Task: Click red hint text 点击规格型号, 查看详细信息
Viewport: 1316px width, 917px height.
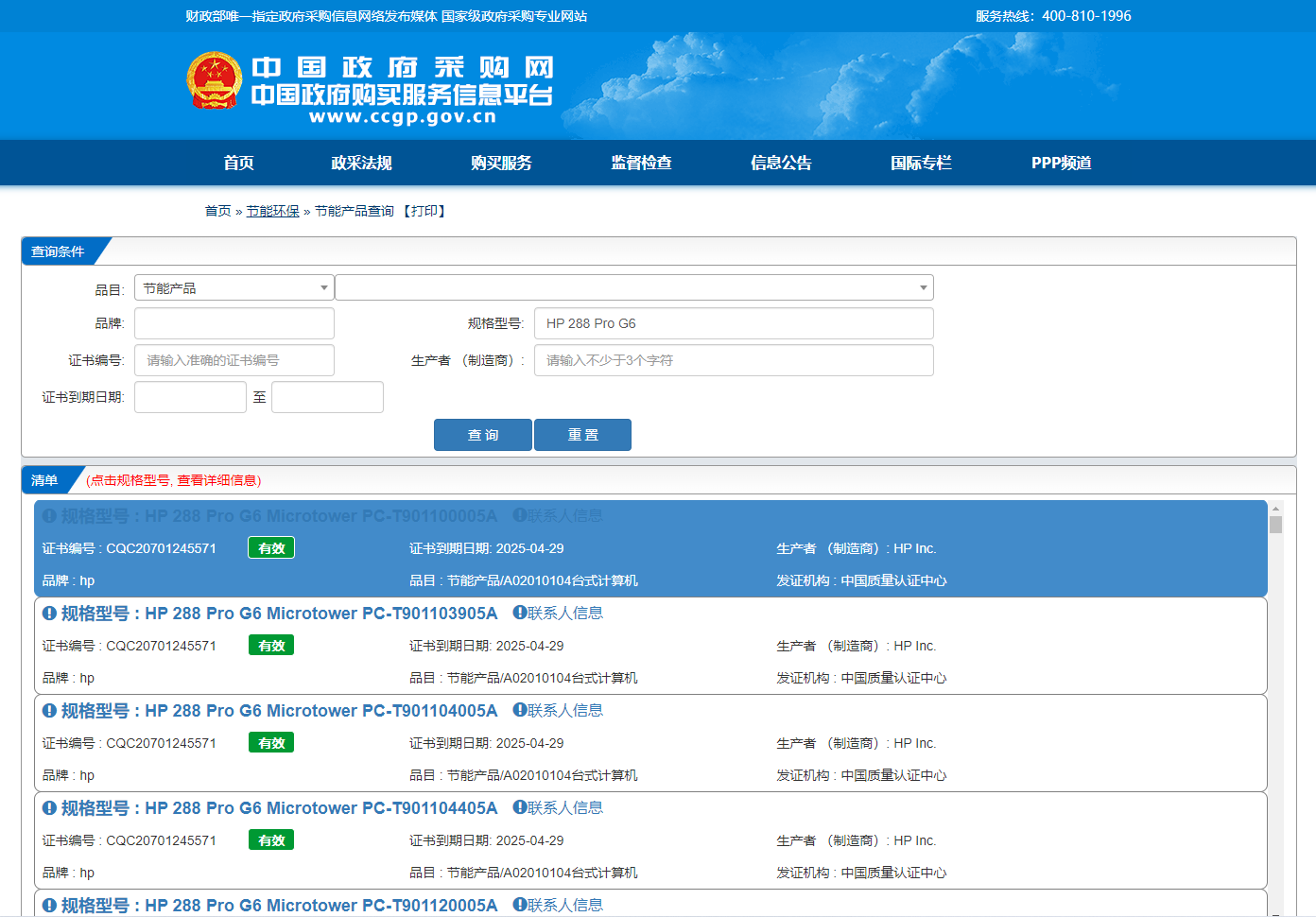Action: [x=174, y=480]
